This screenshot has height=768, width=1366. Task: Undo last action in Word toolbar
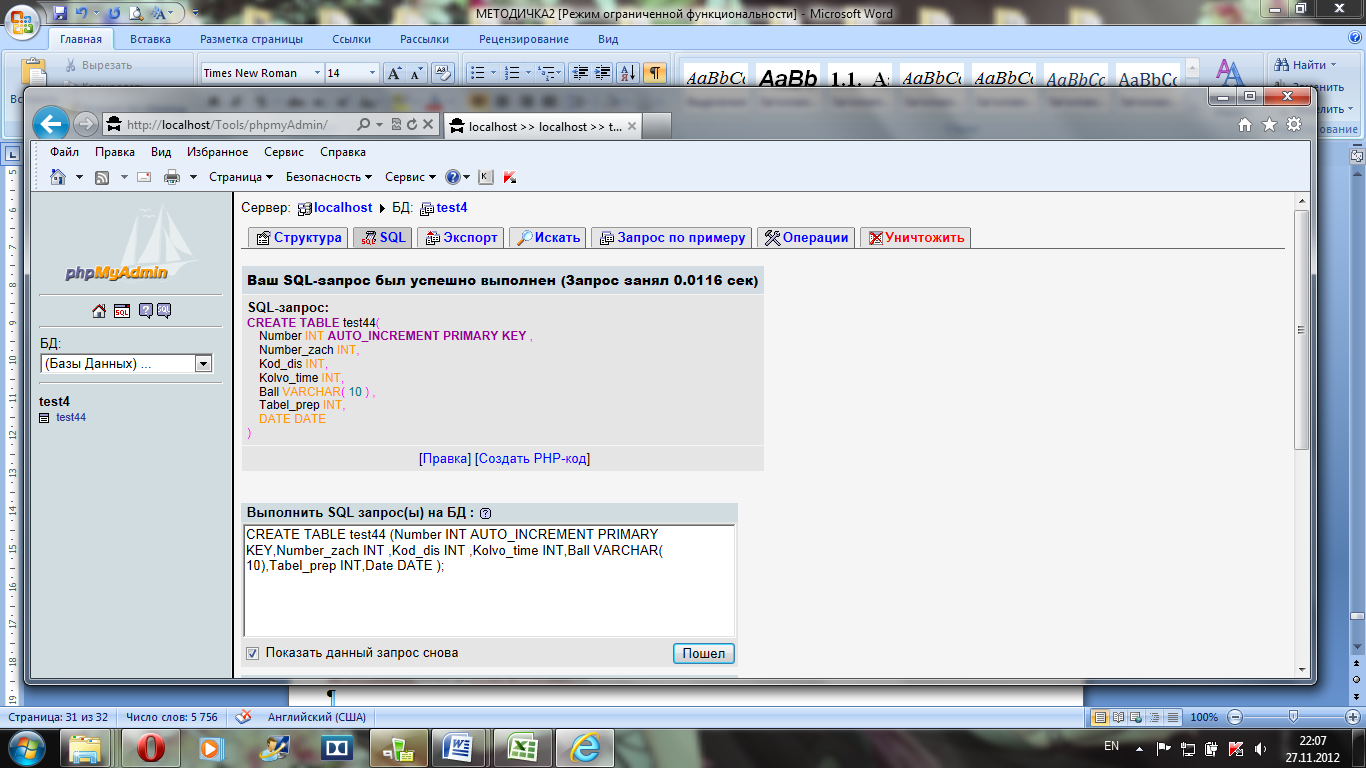[82, 13]
